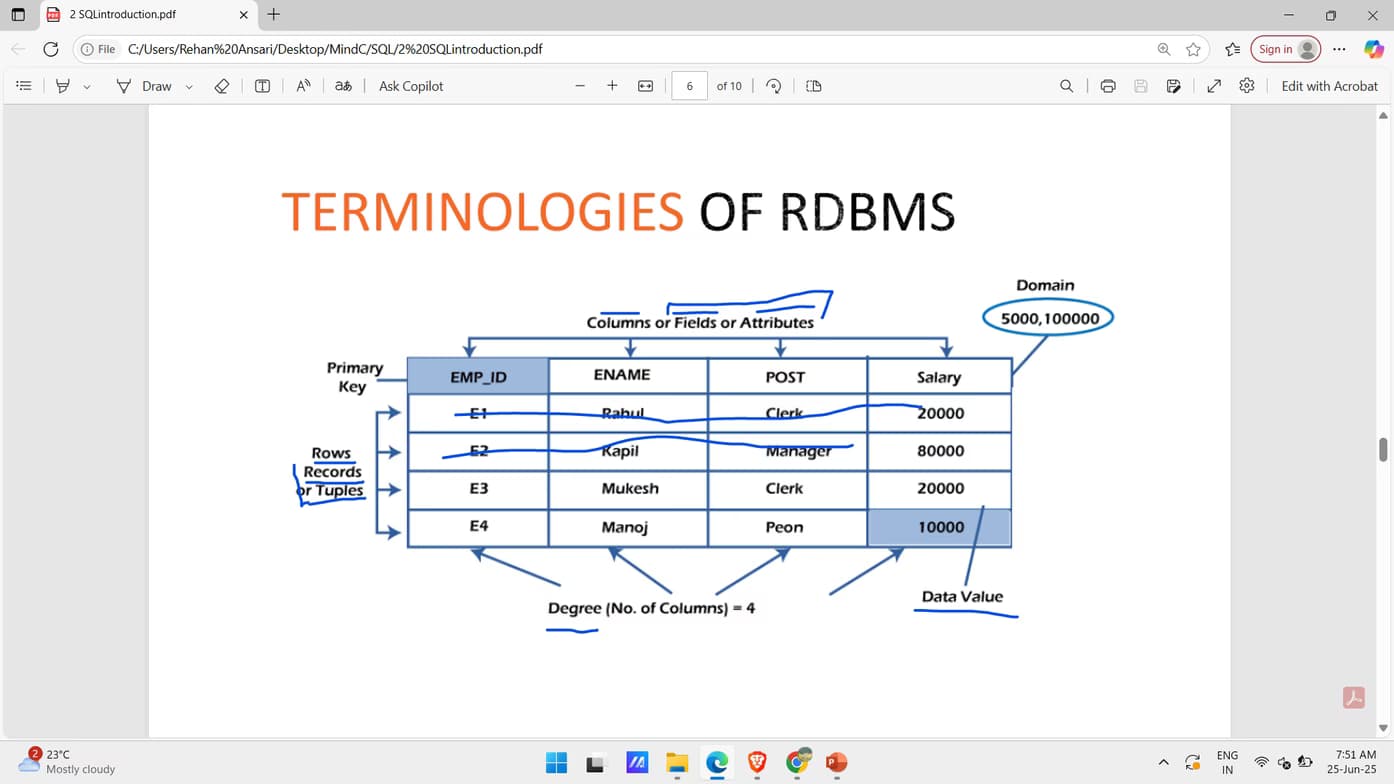
Task: Print the PDF document
Action: 1108,86
